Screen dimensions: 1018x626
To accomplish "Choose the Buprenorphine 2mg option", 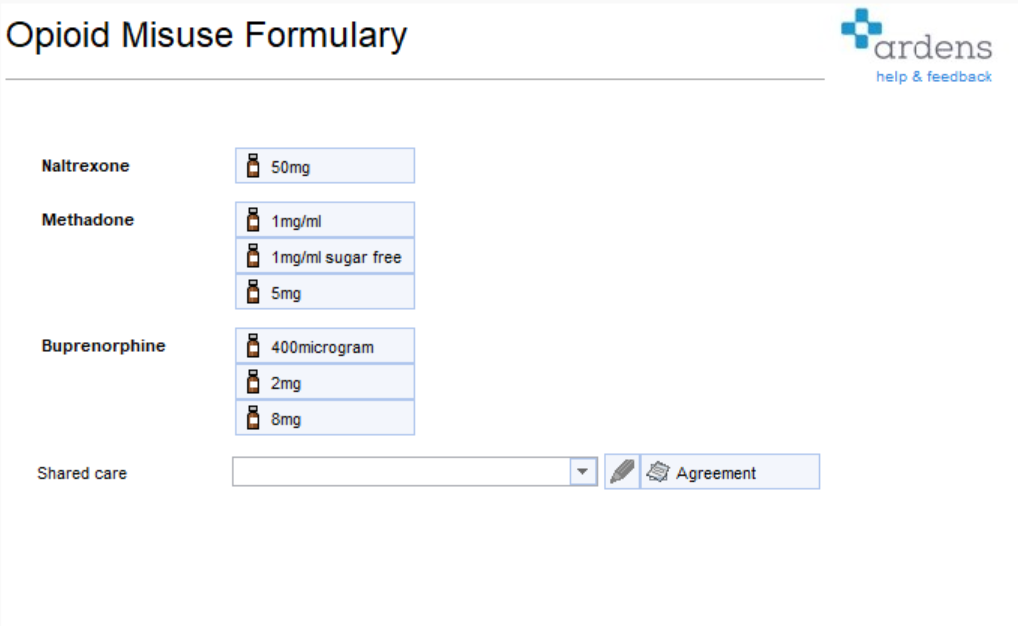I will click(325, 382).
